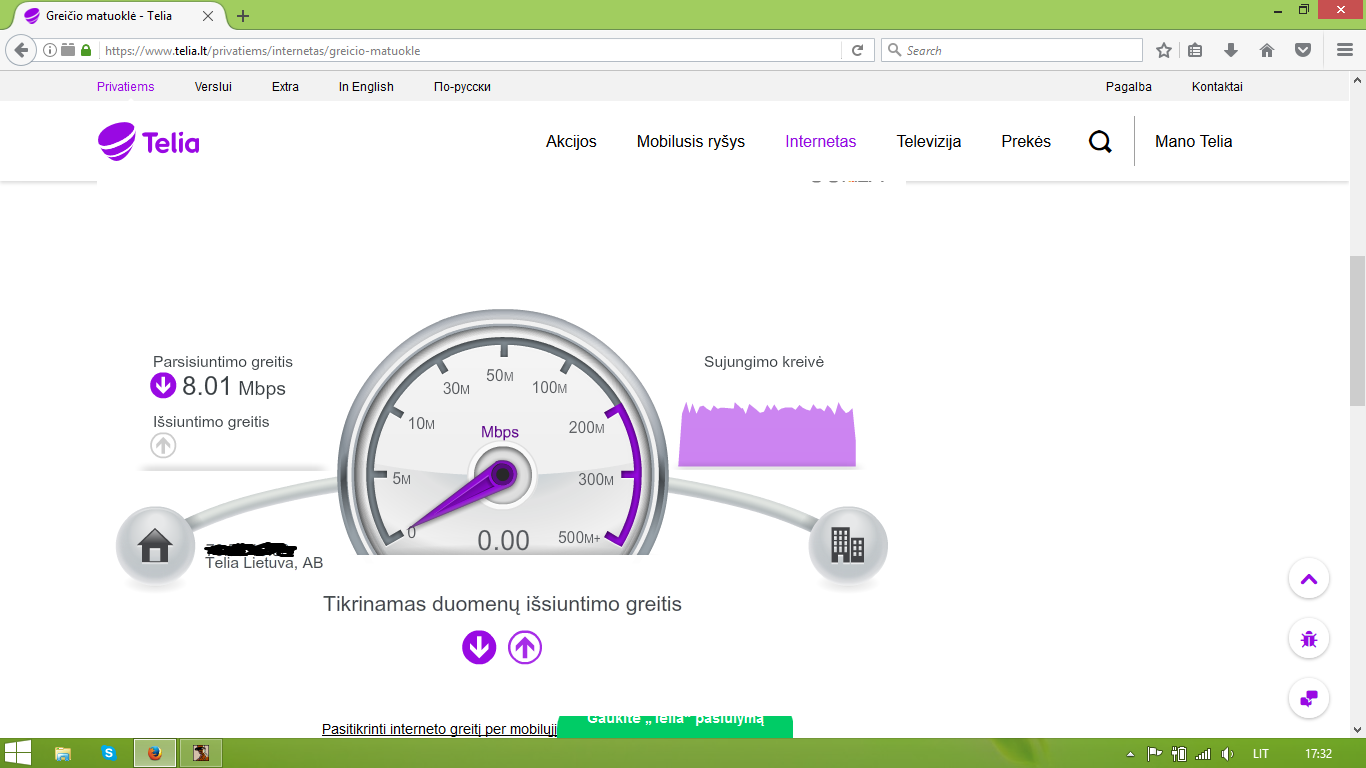Click the page vertical scrollbar thumb
This screenshot has height=768, width=1366.
click(x=1357, y=330)
